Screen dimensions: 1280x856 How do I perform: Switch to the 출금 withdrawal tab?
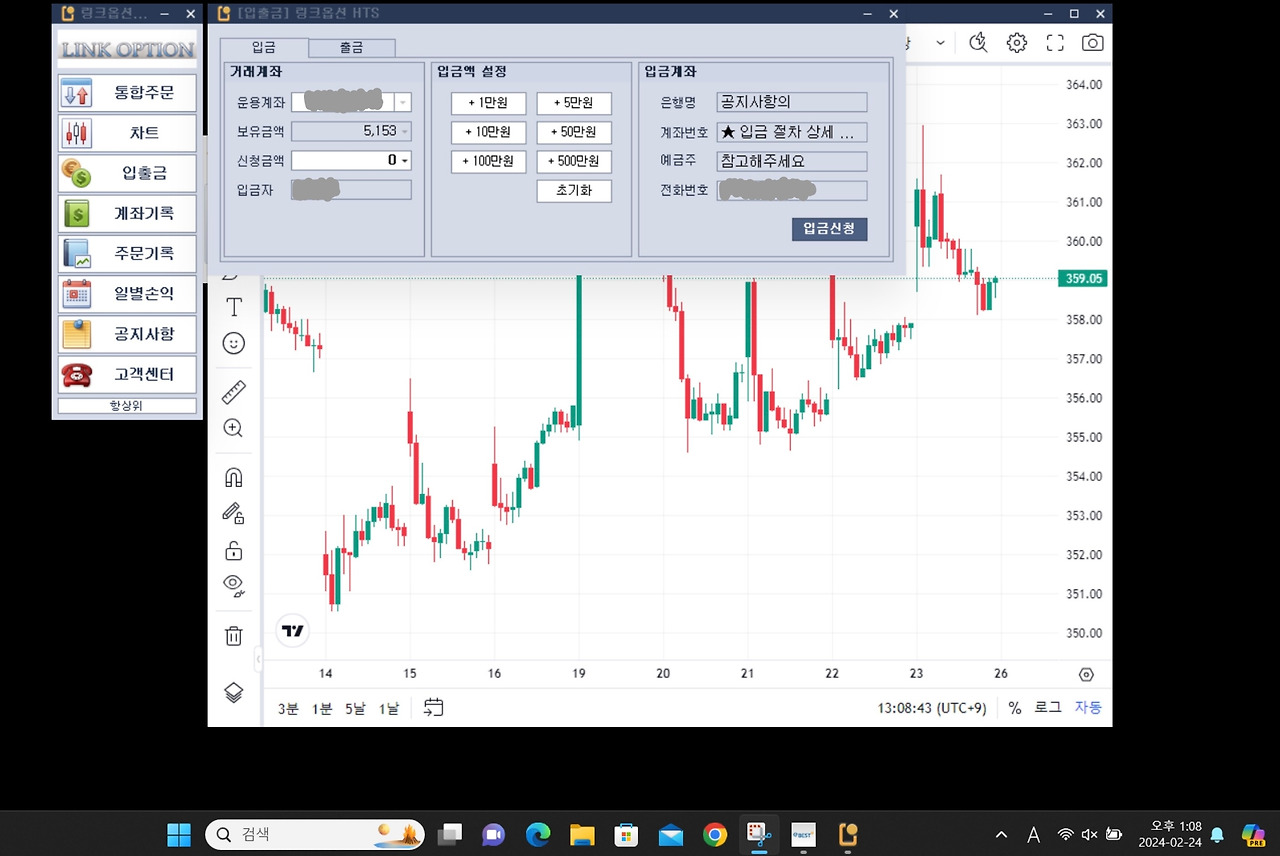(x=352, y=48)
